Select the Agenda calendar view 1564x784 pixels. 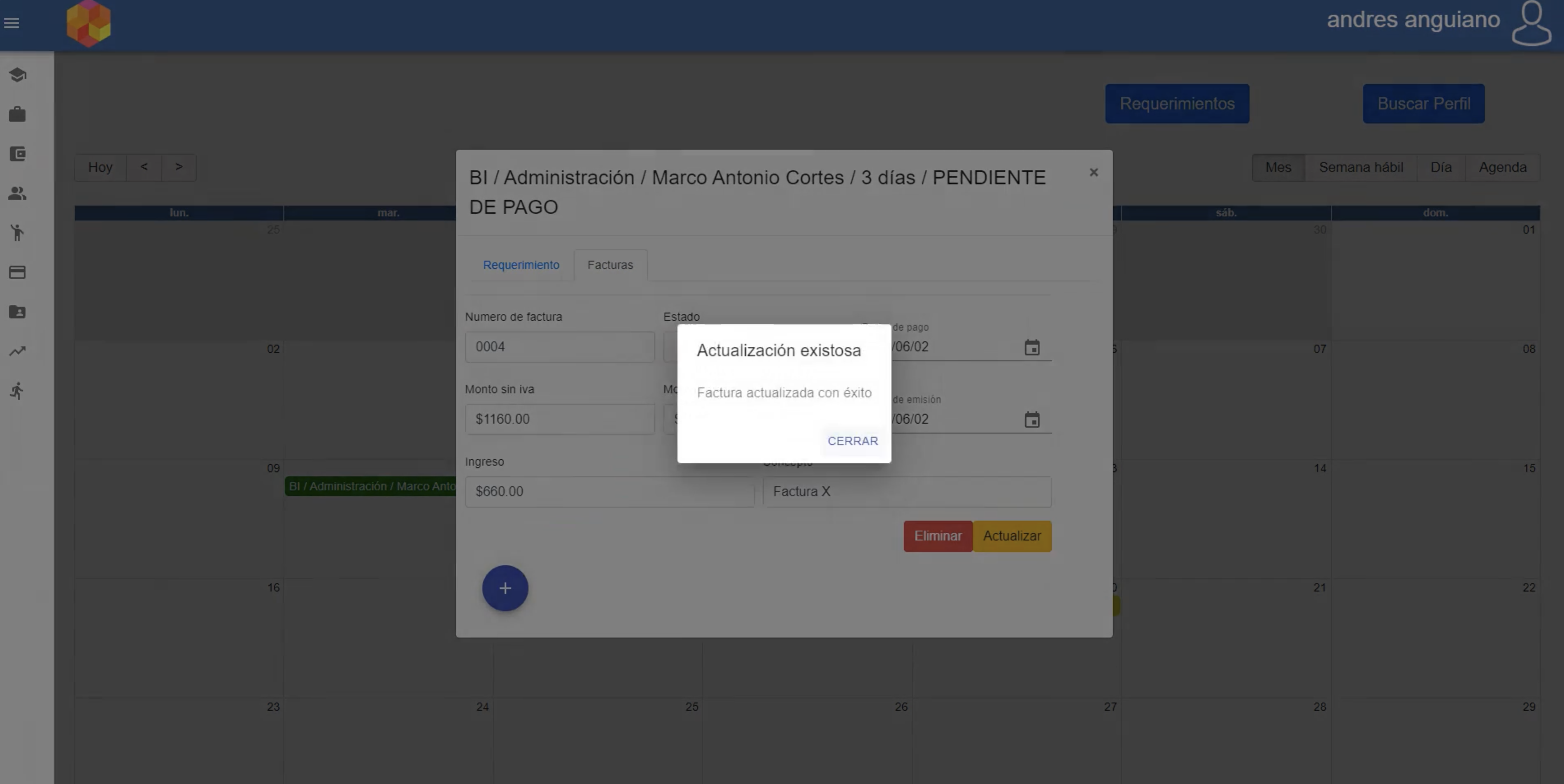click(1502, 167)
